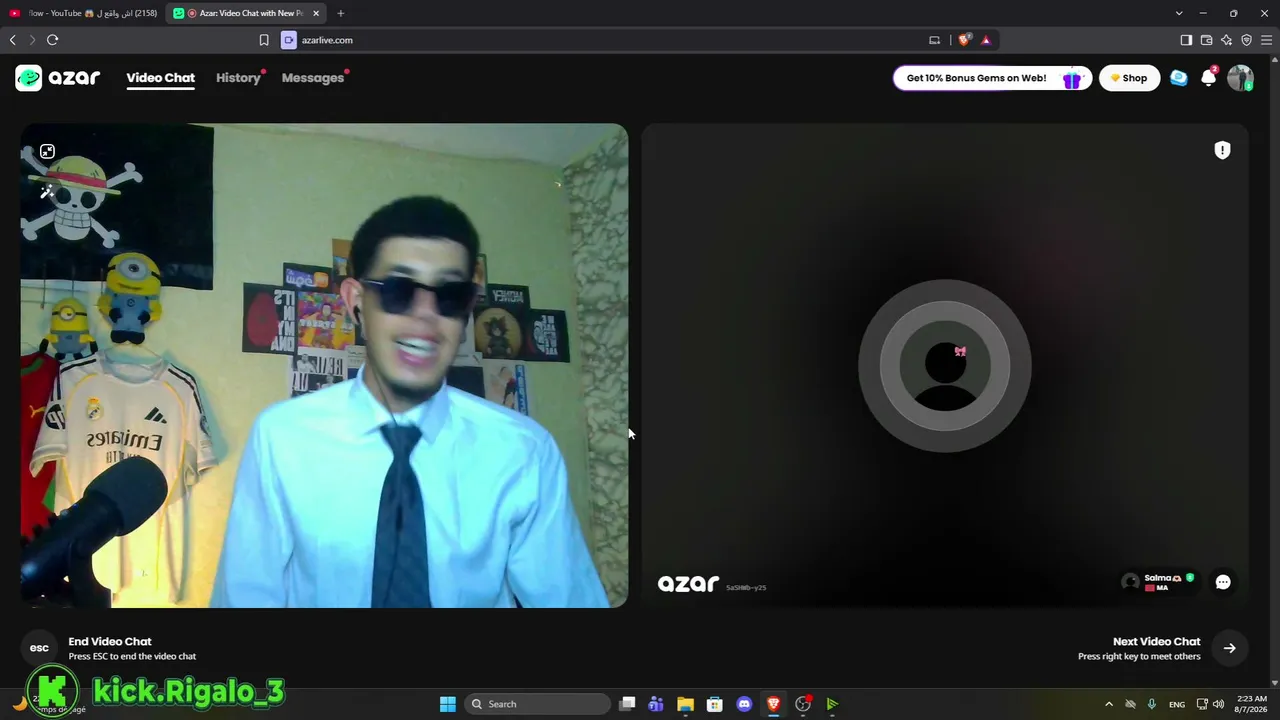
Task: Open the Azar logo home link
Action: tap(58, 78)
